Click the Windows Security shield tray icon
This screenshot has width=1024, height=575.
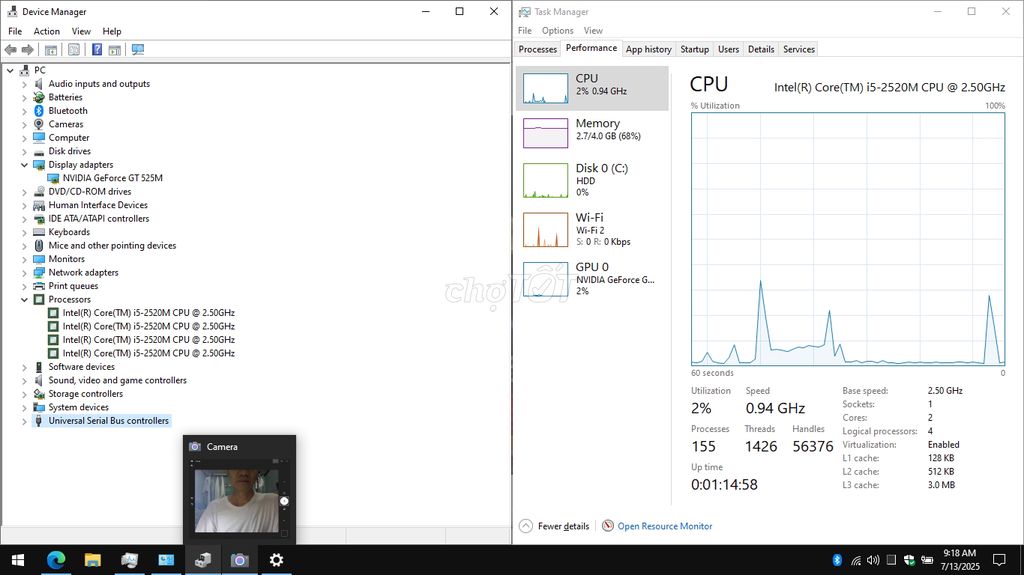point(909,560)
